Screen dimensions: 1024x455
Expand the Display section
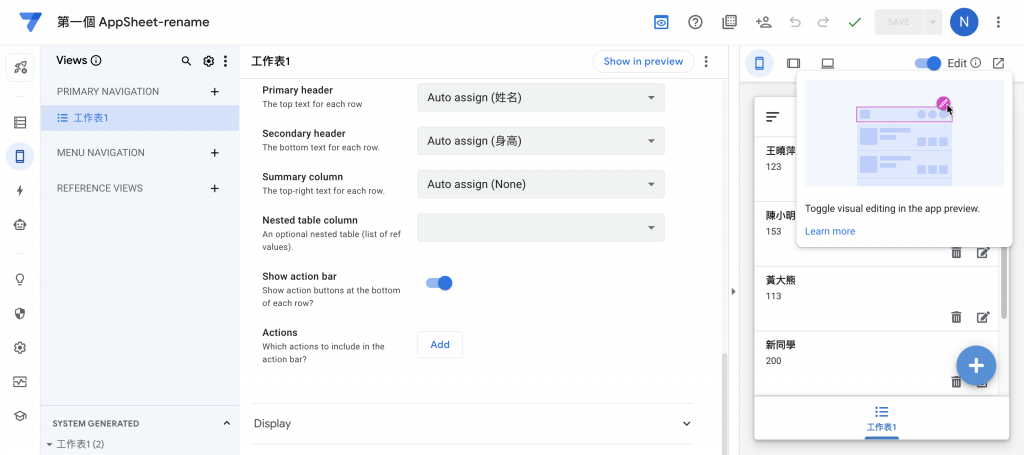[x=472, y=423]
